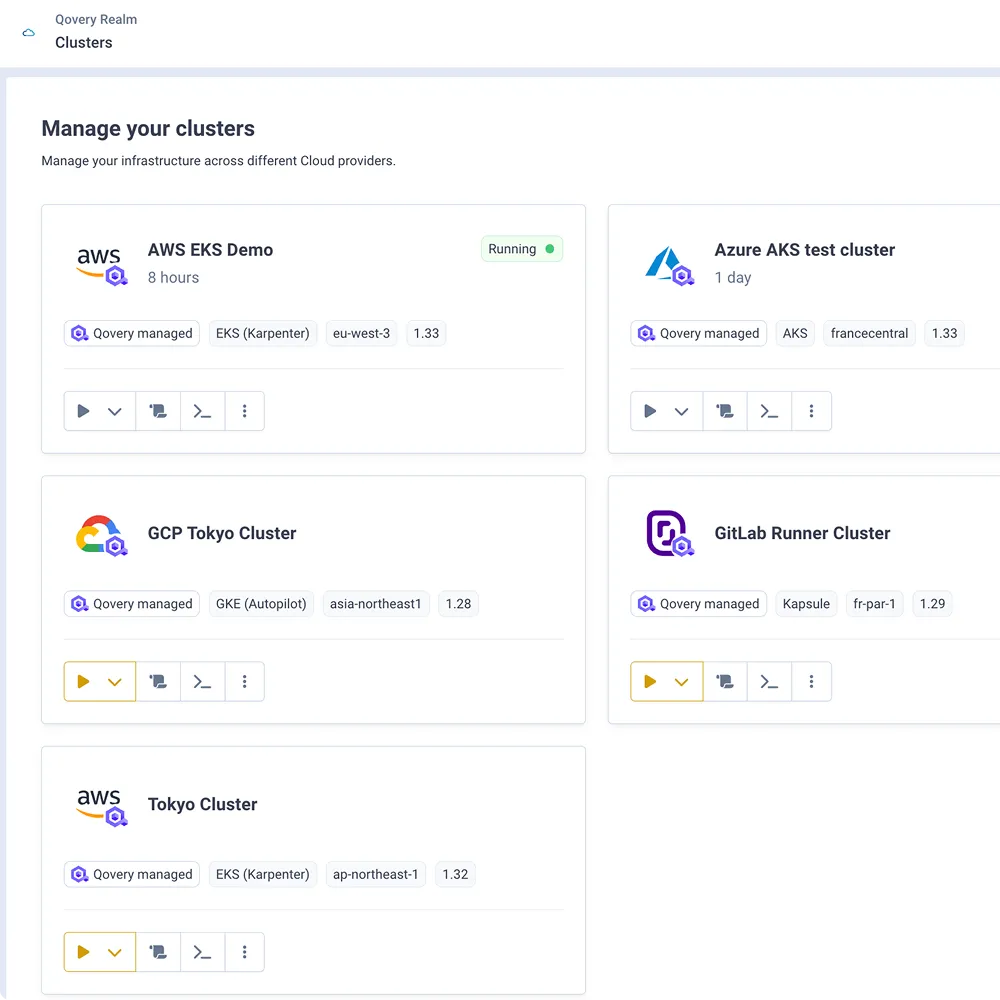Screen dimensions: 1000x1000
Task: Open the GitLab Runner Cluster title
Action: pos(802,533)
